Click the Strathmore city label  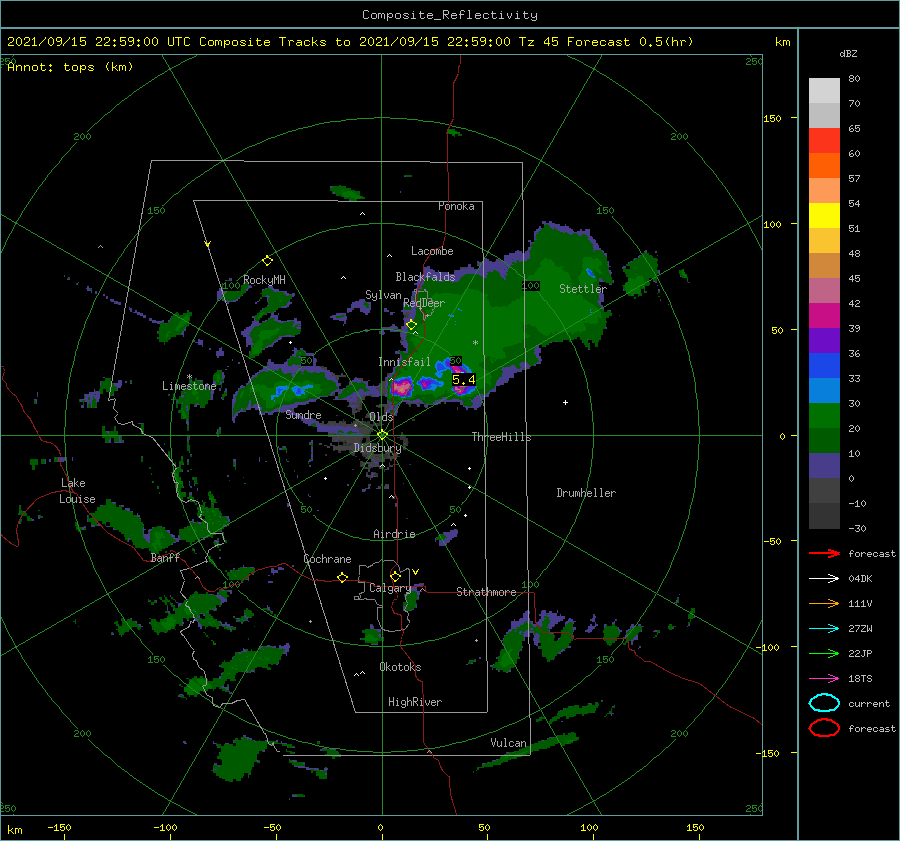(486, 592)
